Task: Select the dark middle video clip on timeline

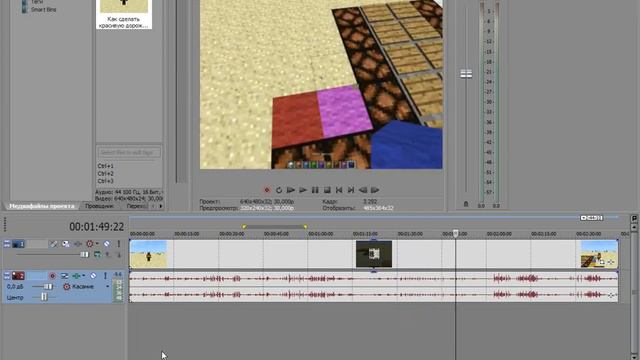Action: point(374,254)
